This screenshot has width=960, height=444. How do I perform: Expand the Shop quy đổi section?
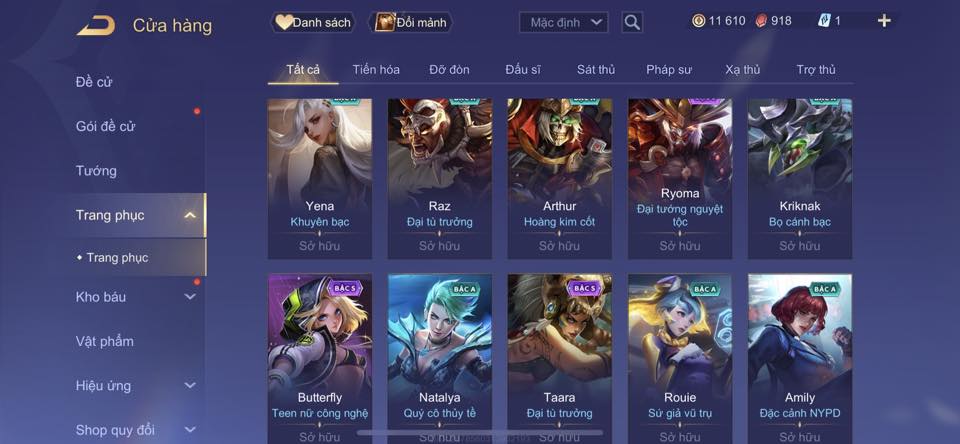point(190,429)
